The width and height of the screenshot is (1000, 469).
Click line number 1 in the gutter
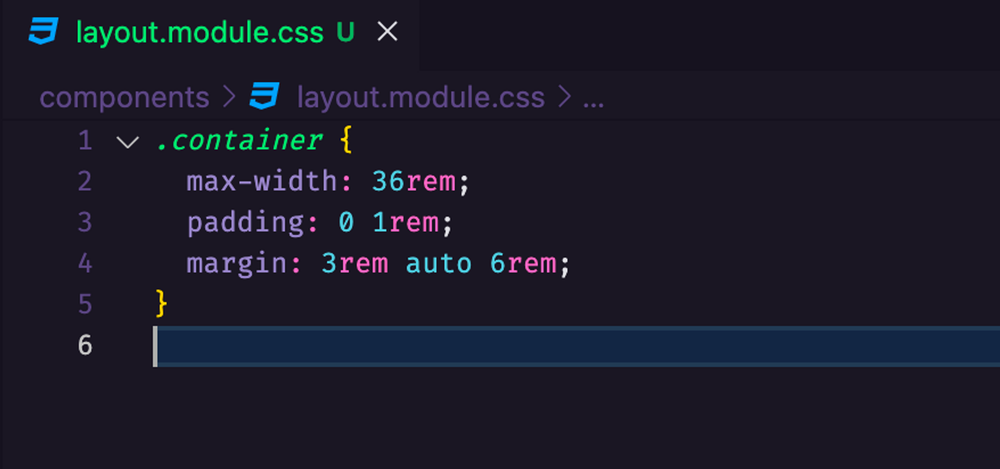tap(84, 141)
